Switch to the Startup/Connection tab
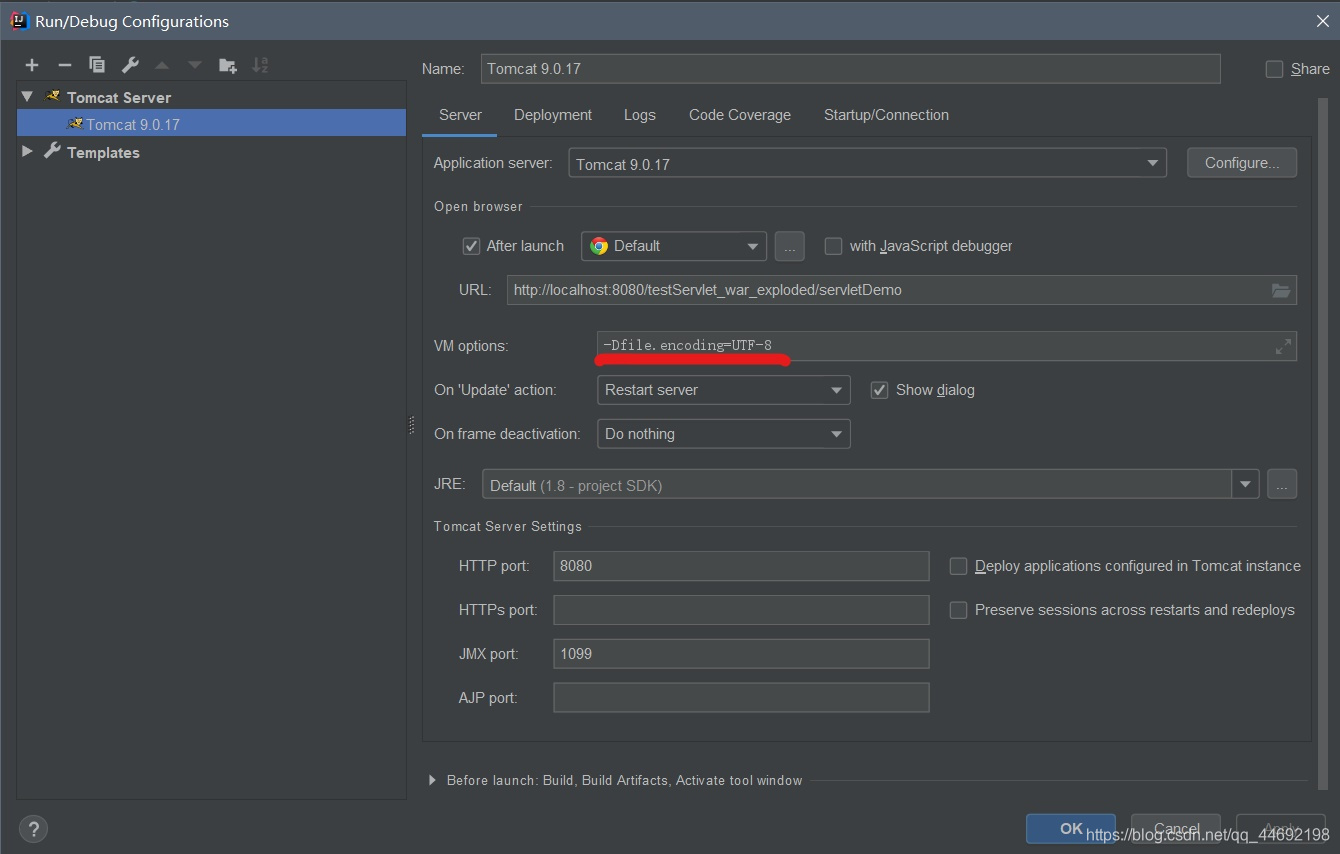 coord(886,115)
